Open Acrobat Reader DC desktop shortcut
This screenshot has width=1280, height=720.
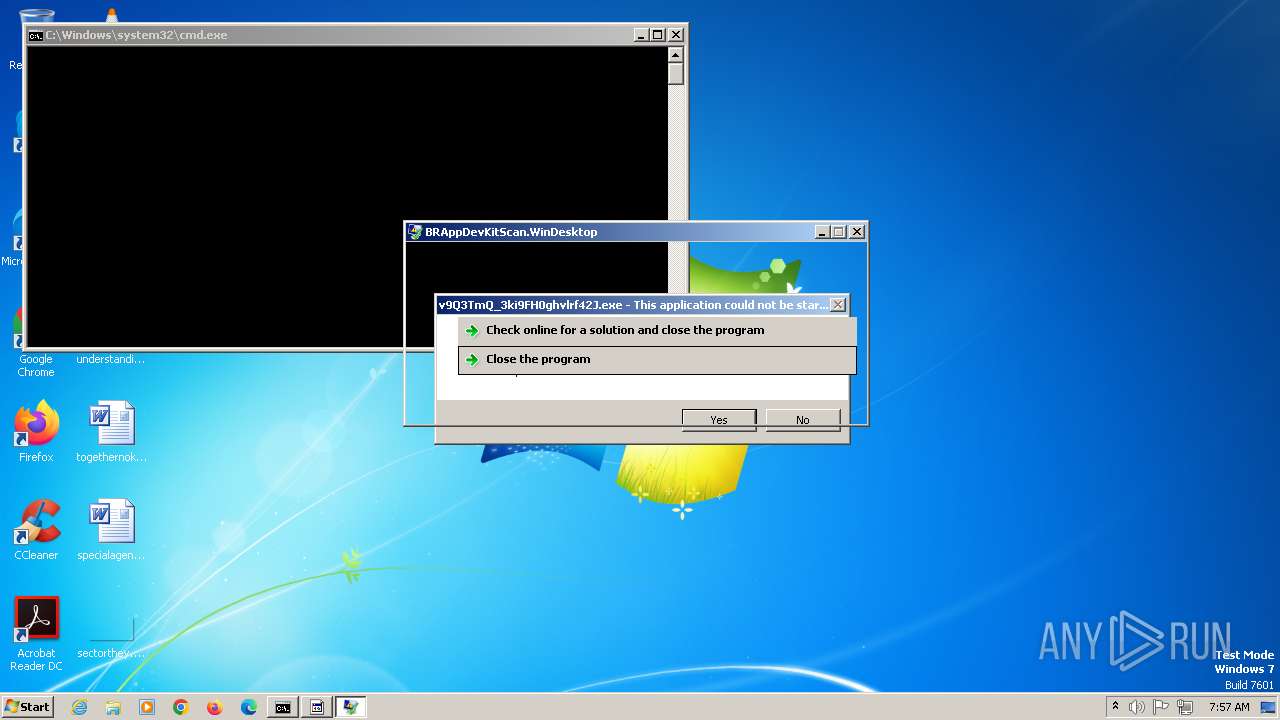[36, 635]
